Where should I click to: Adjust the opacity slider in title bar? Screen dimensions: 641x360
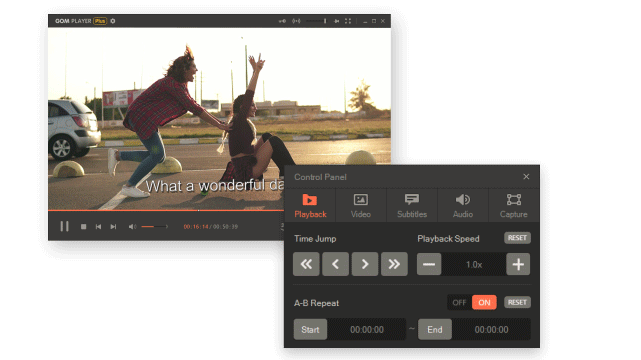pyautogui.click(x=317, y=21)
